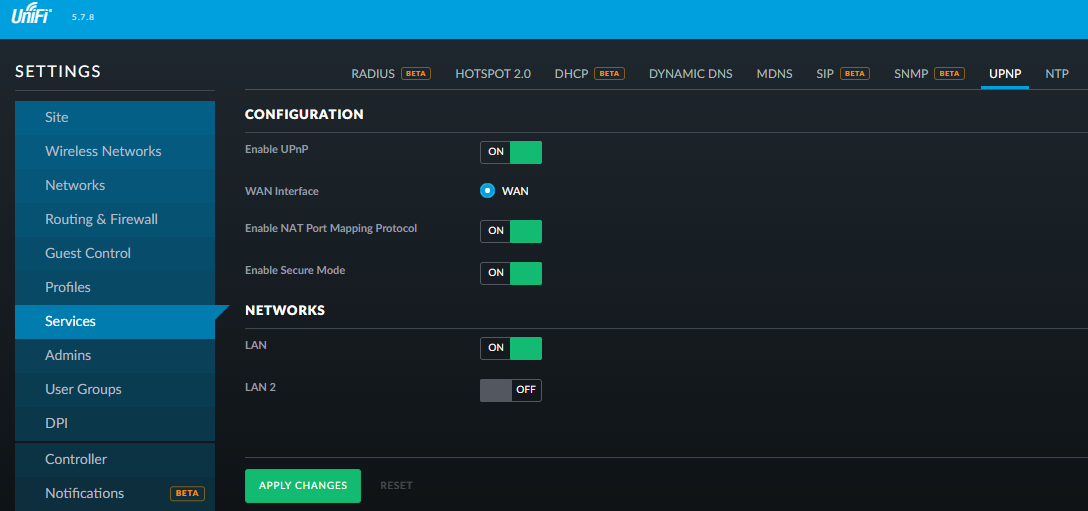The height and width of the screenshot is (511, 1088).
Task: Click the Reset button
Action: coord(396,485)
